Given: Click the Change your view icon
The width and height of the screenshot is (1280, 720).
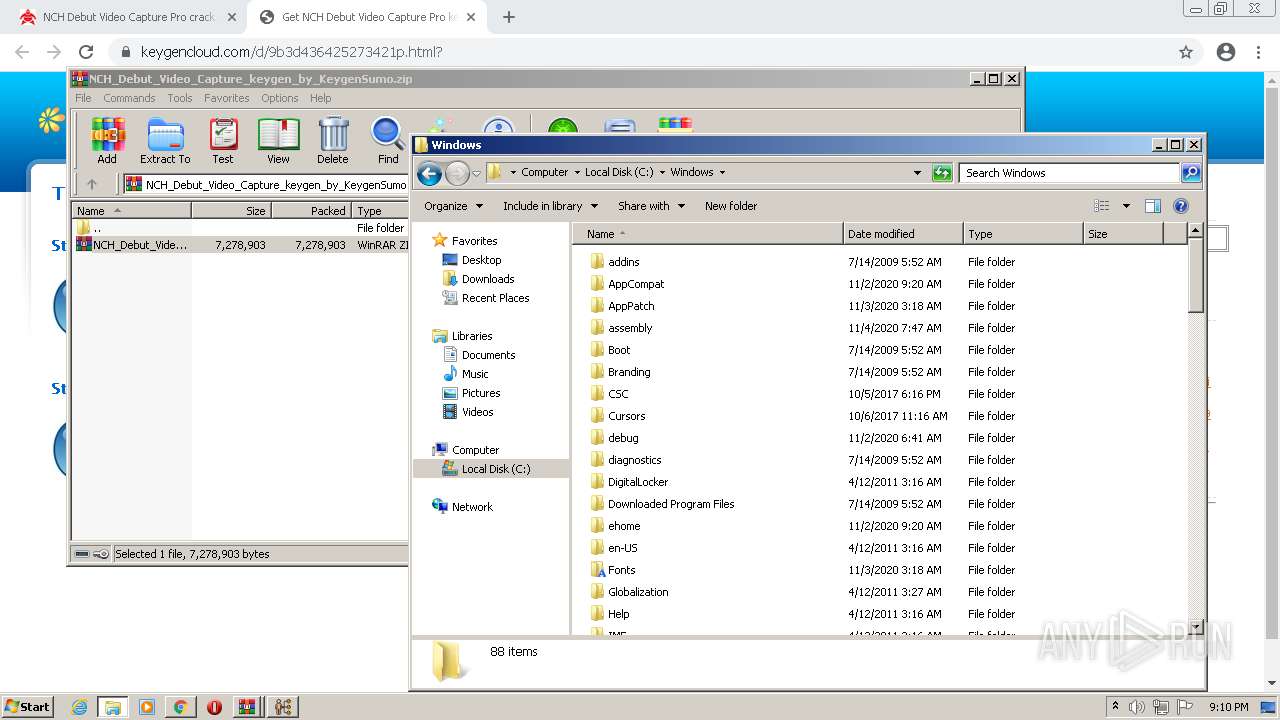Looking at the screenshot, I should [1101, 206].
